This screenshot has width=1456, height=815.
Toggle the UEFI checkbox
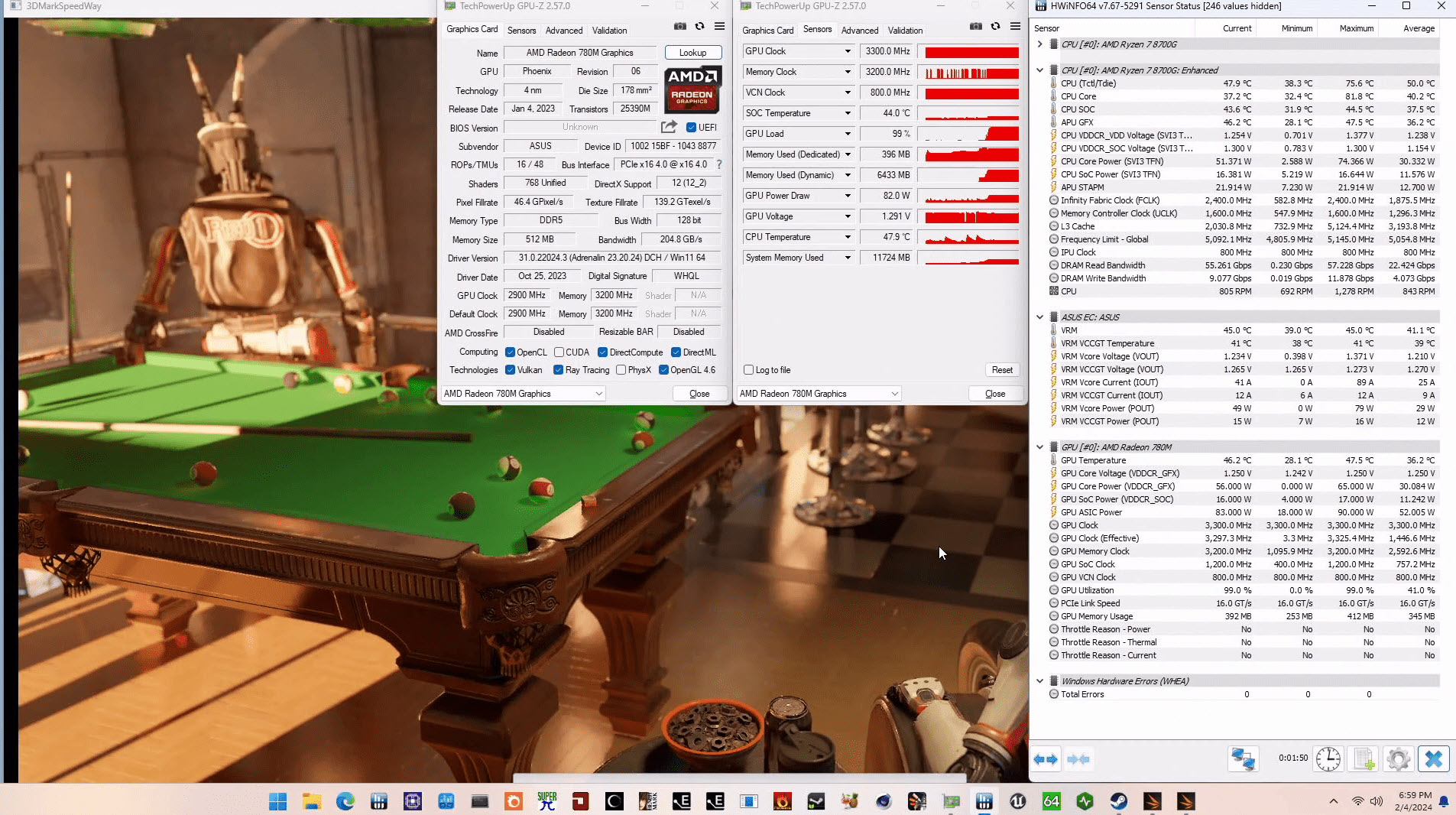691,128
